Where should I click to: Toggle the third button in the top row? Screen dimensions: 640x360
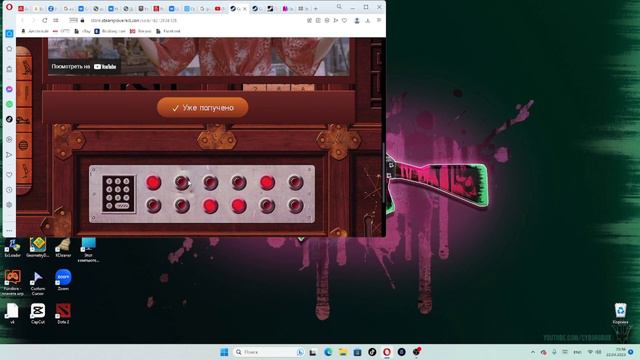[210, 182]
